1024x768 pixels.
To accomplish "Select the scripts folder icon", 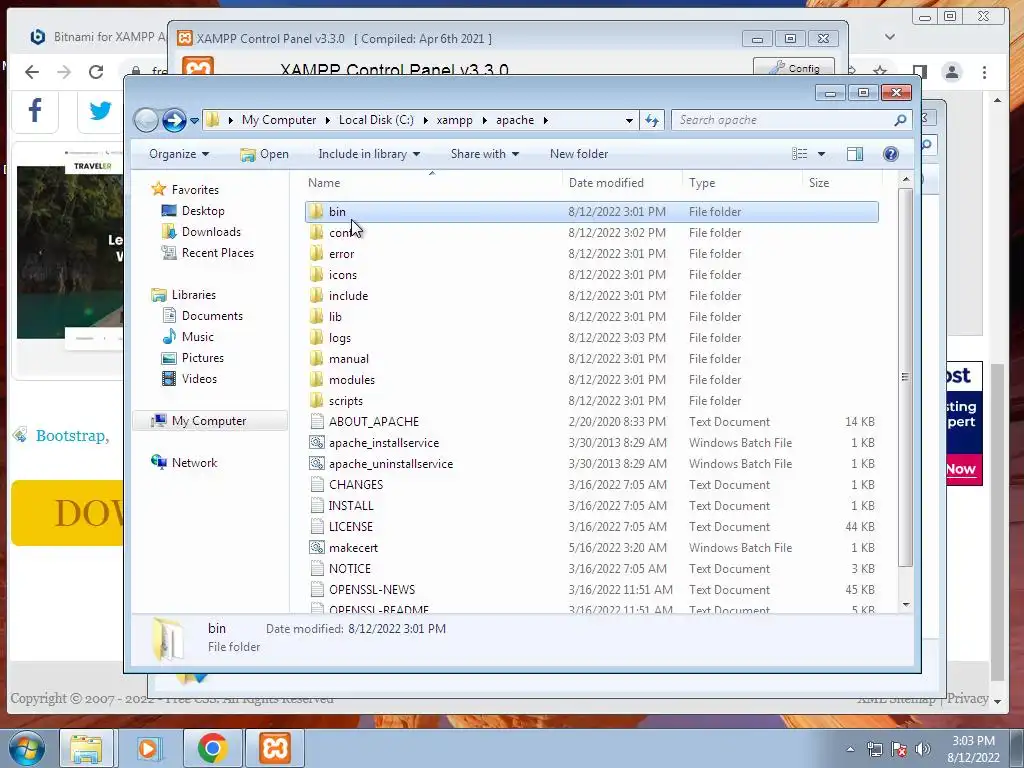I will pos(317,400).
